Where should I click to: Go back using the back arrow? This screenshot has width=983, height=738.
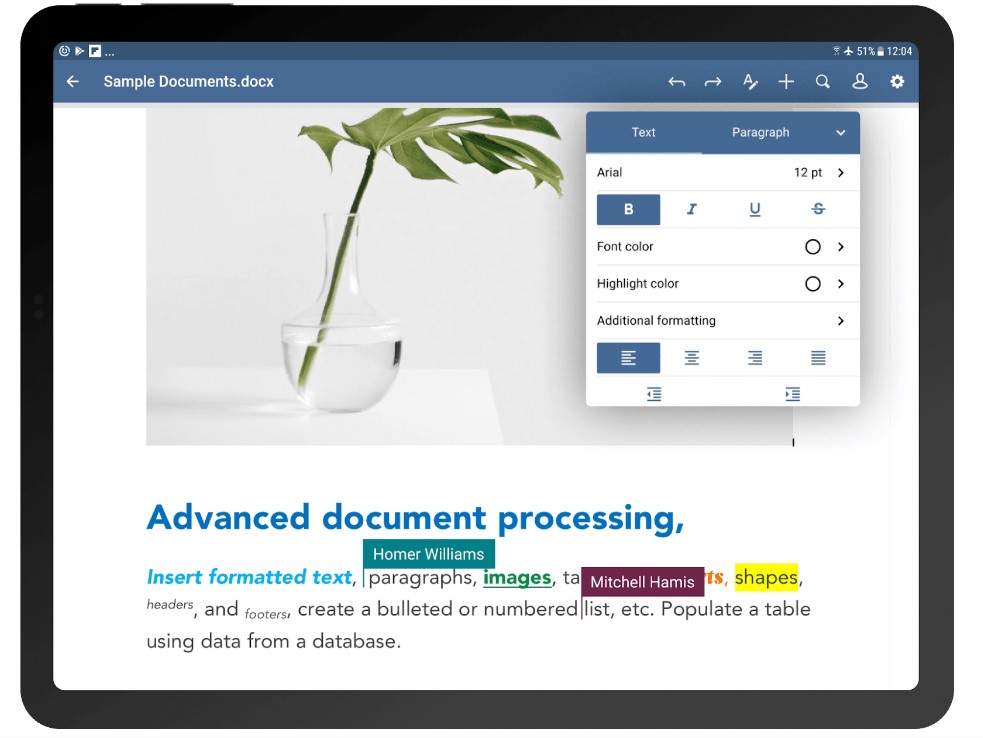click(72, 81)
